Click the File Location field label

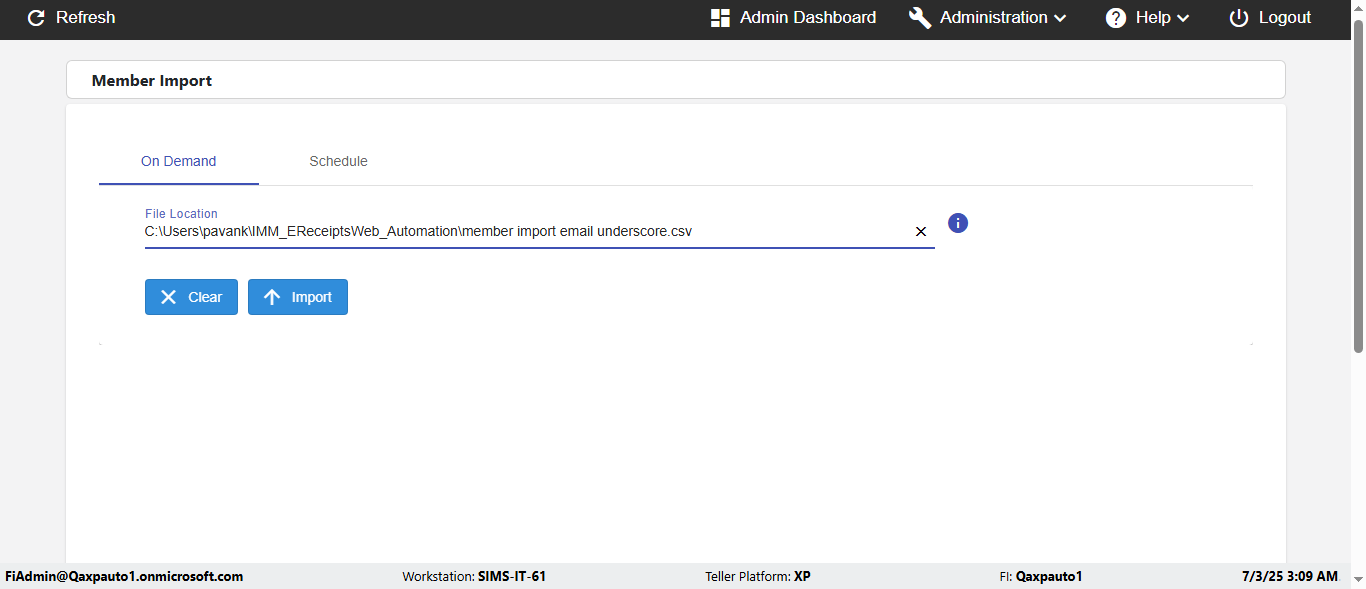(181, 214)
